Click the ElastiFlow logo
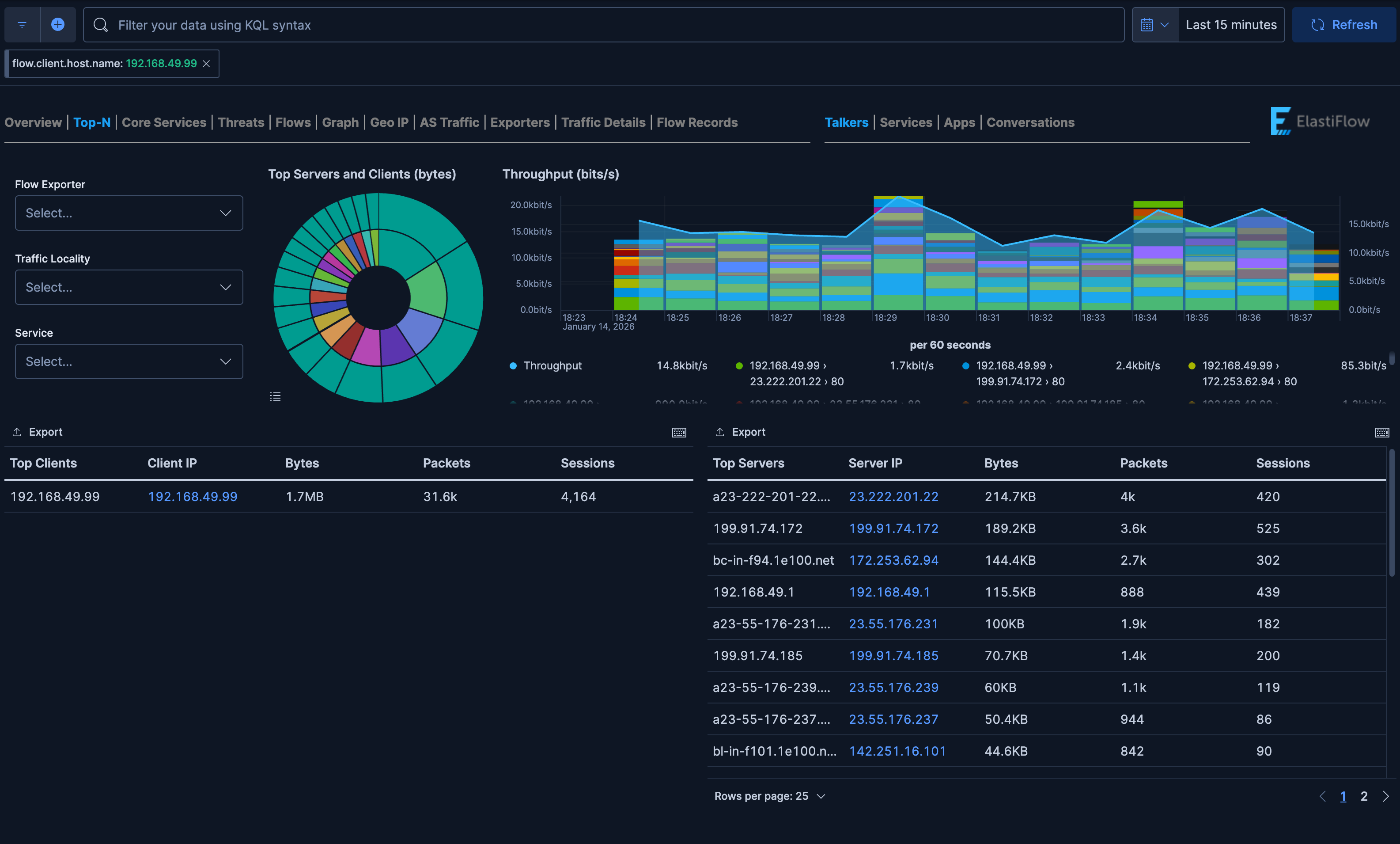The image size is (1400, 844). click(1320, 121)
